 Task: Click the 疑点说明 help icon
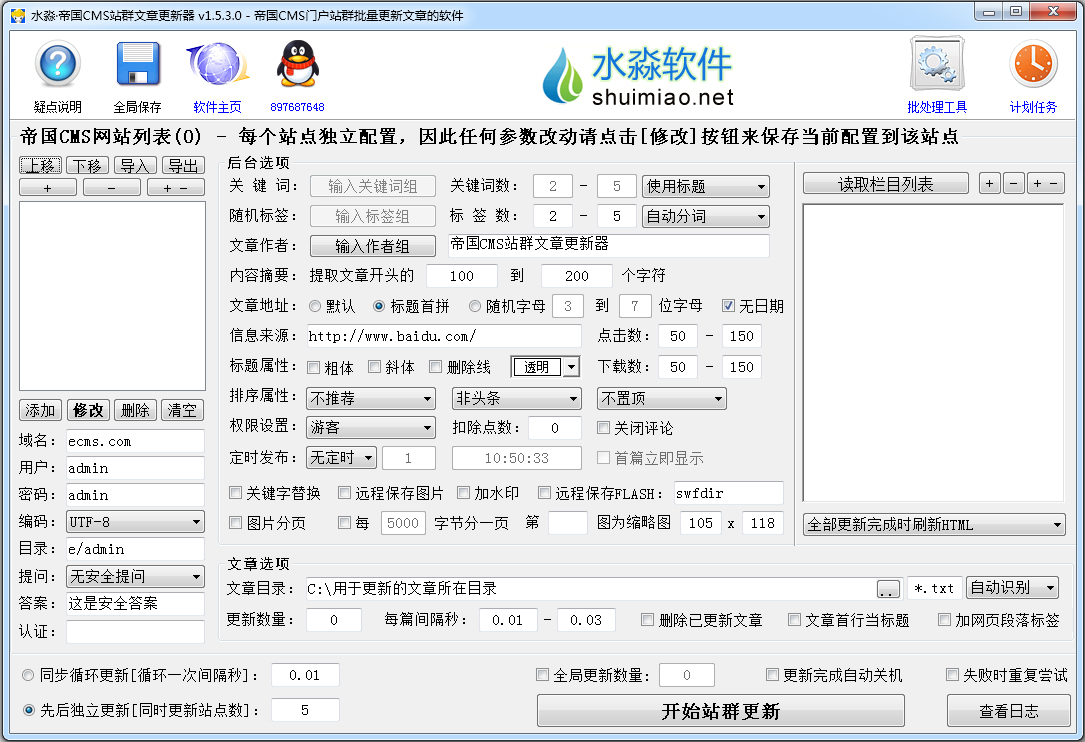pyautogui.click(x=57, y=64)
